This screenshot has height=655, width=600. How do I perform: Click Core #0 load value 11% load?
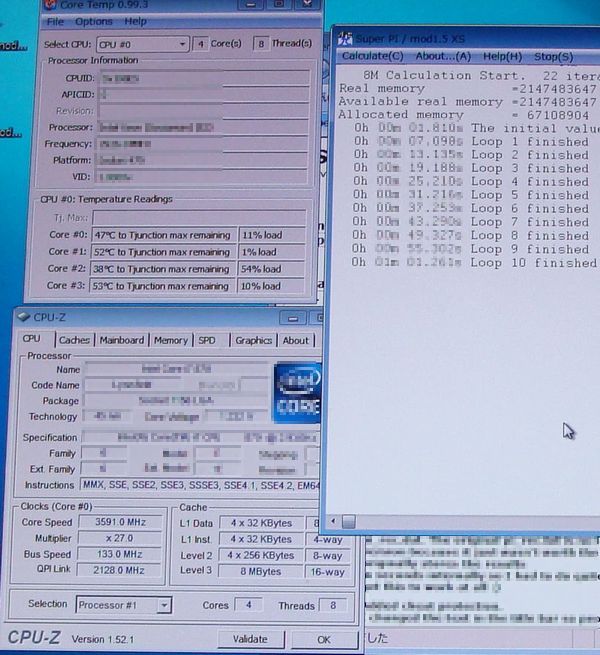click(x=272, y=235)
